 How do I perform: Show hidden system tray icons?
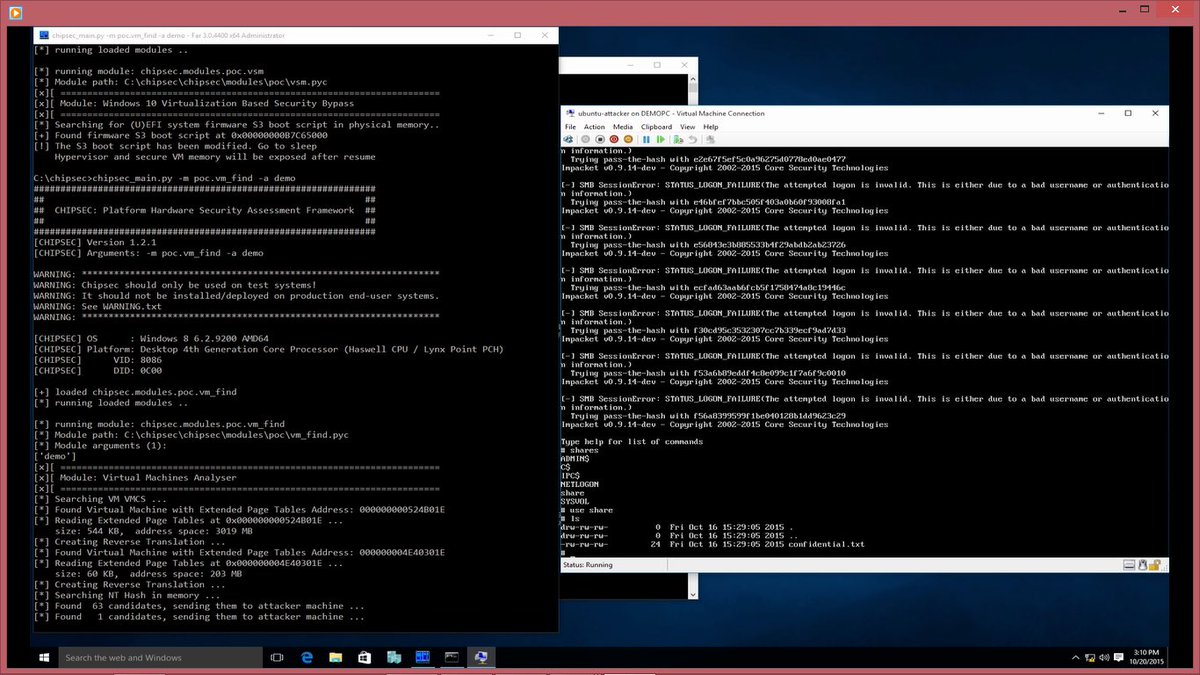(x=1075, y=657)
